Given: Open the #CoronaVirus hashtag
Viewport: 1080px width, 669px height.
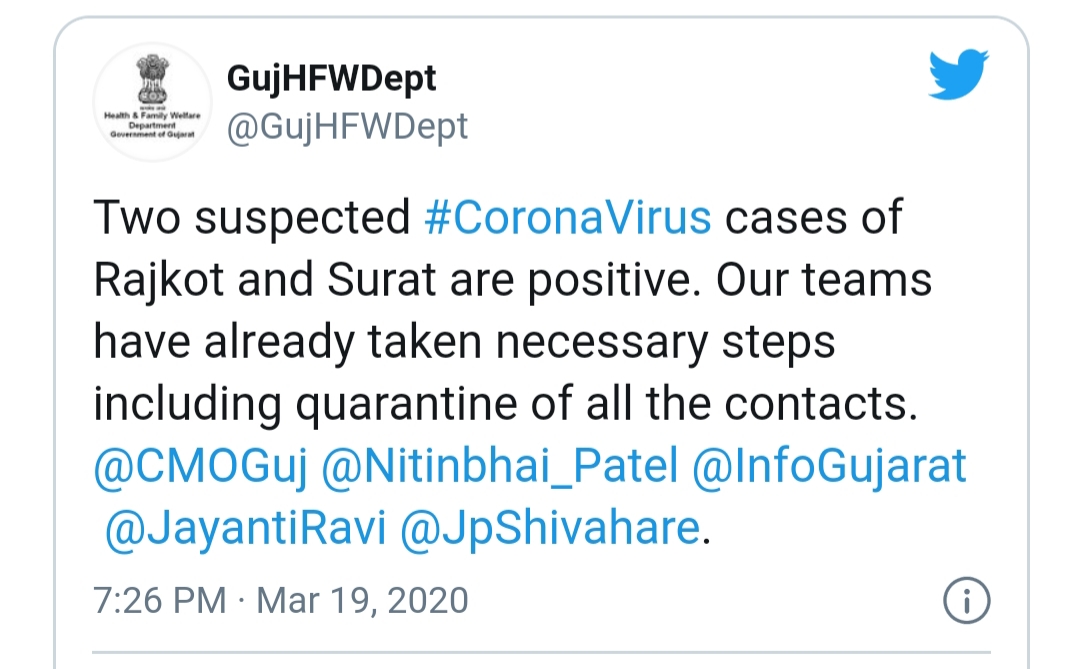Looking at the screenshot, I should 568,218.
